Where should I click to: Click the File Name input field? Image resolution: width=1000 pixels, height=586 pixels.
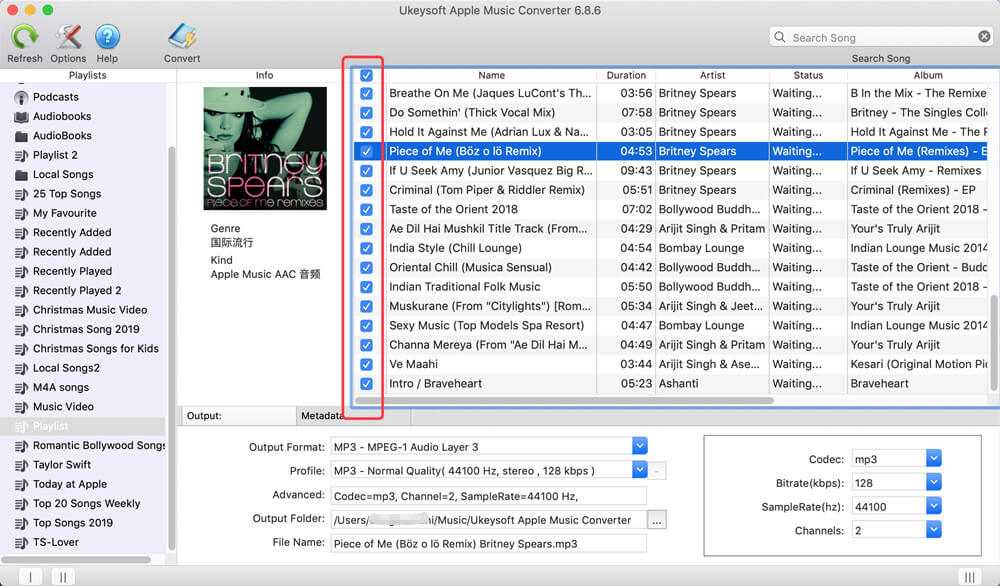click(488, 543)
